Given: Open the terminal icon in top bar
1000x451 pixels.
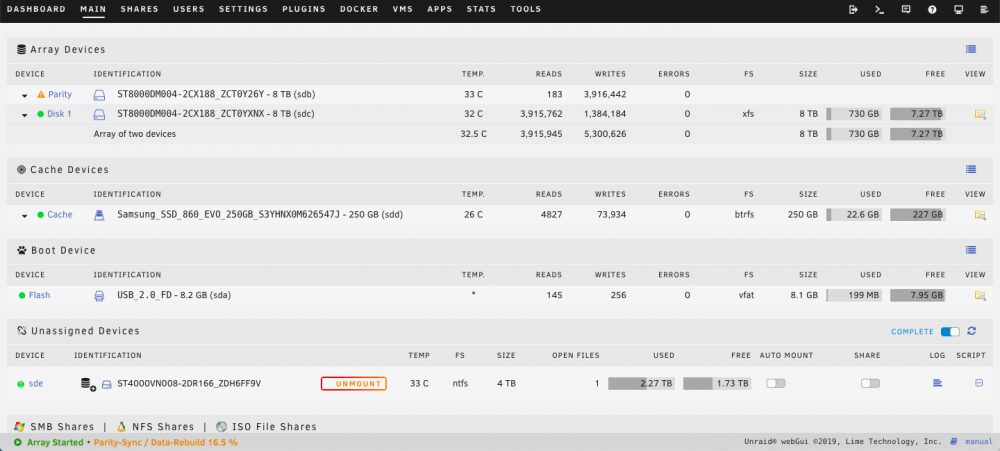Looking at the screenshot, I should click(879, 10).
